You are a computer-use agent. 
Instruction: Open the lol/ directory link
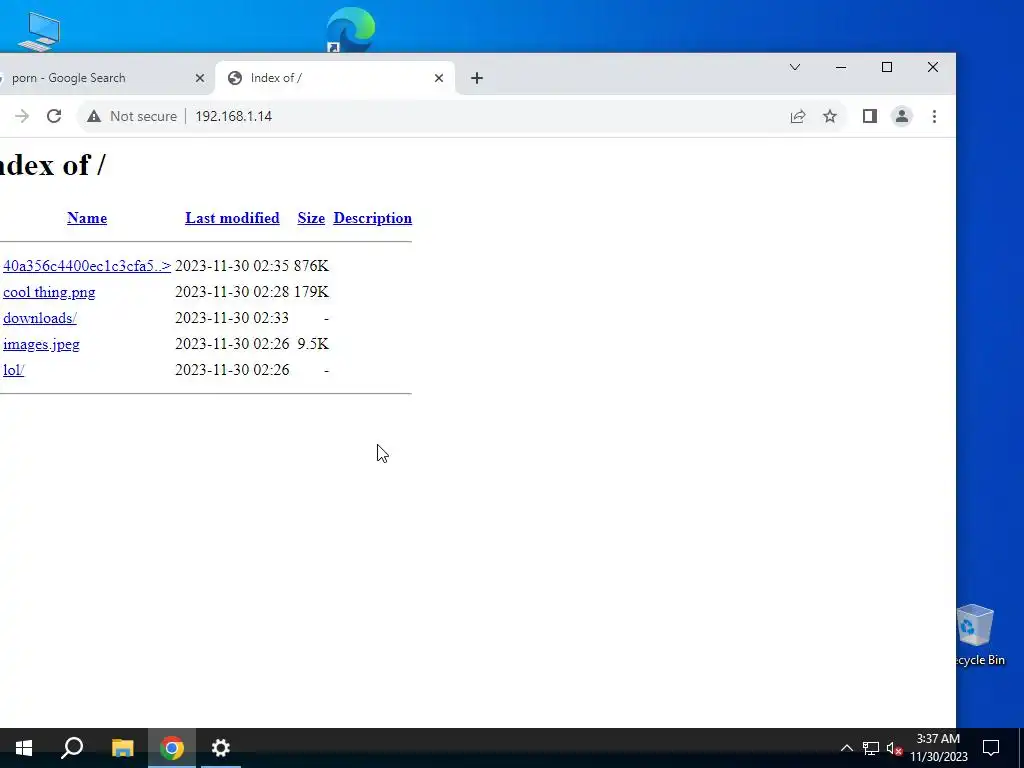point(14,370)
